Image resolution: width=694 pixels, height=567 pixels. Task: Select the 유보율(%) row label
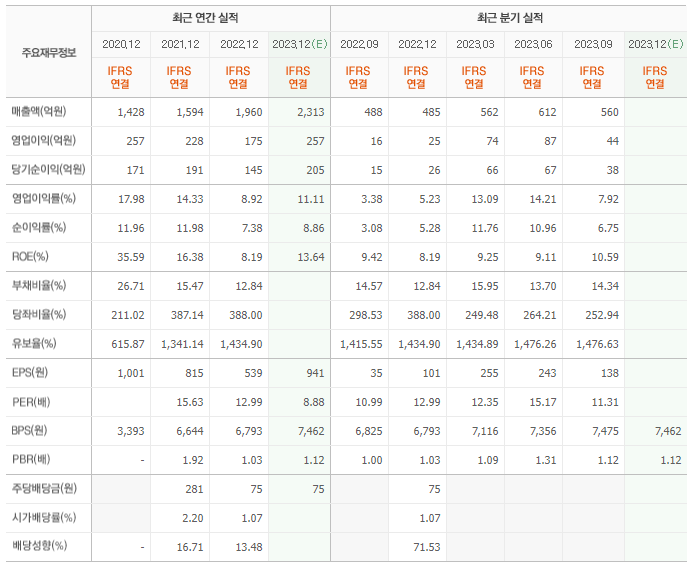pyautogui.click(x=34, y=343)
